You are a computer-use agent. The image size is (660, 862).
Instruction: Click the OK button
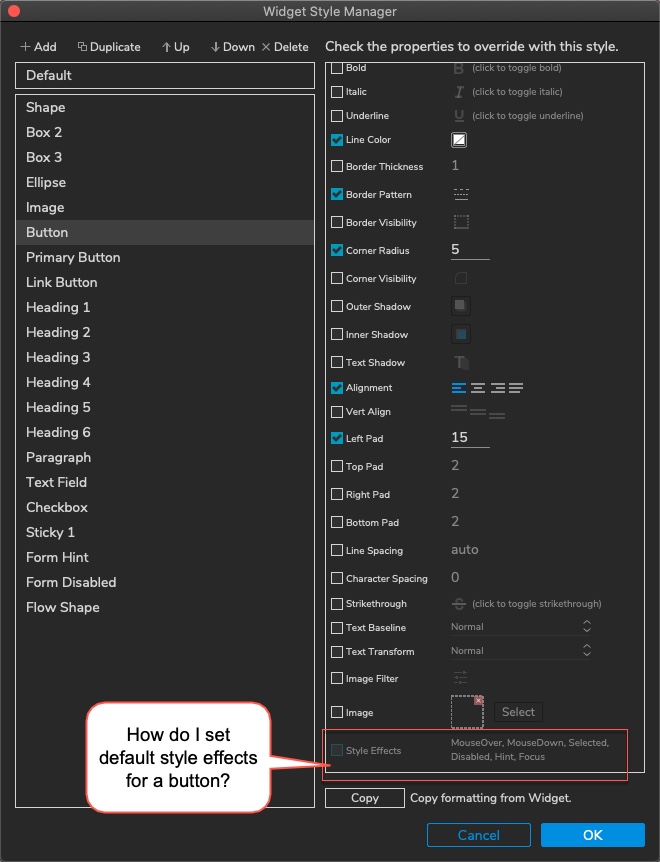pos(592,835)
